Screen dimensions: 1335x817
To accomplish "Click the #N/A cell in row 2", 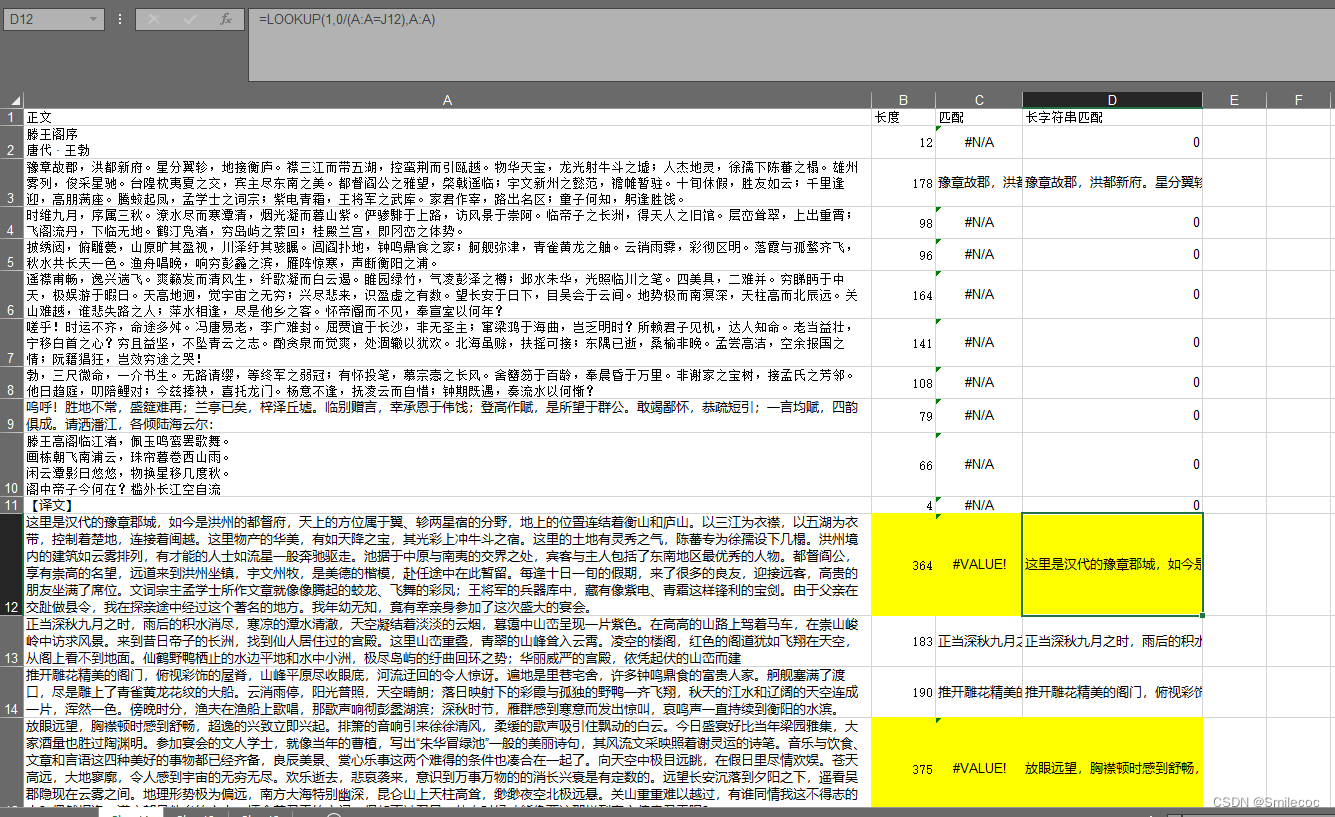I will click(x=979, y=142).
